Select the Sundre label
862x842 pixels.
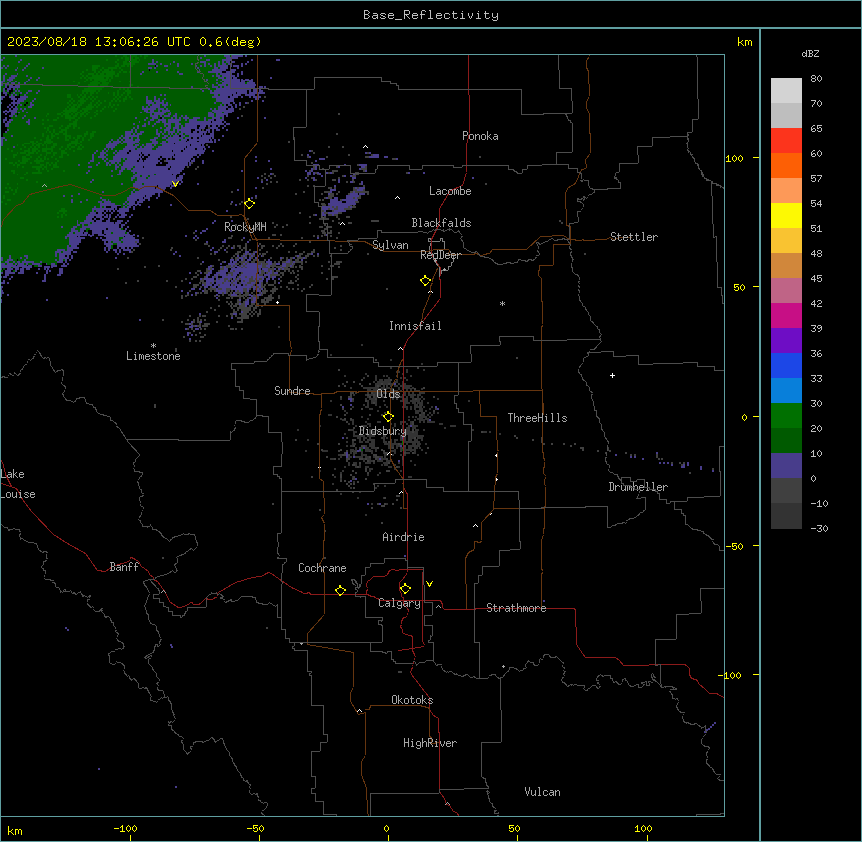pyautogui.click(x=292, y=391)
